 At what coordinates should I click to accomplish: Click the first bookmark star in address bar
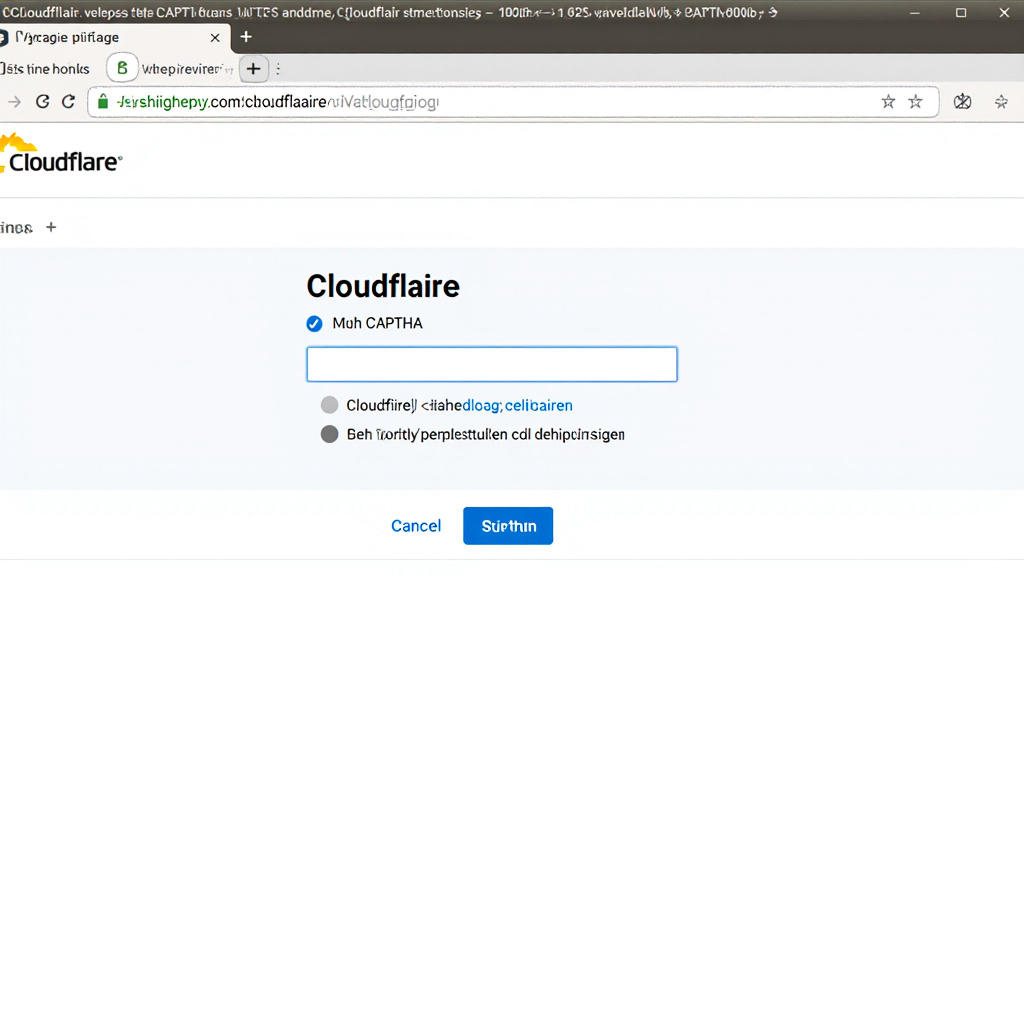point(888,101)
